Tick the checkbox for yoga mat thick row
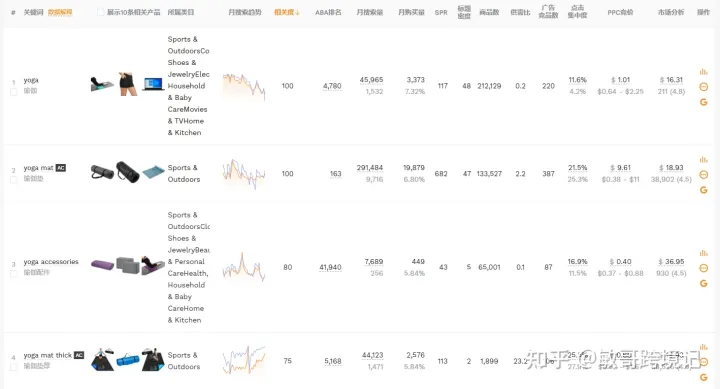Viewport: 720px width, 389px height. [14, 367]
